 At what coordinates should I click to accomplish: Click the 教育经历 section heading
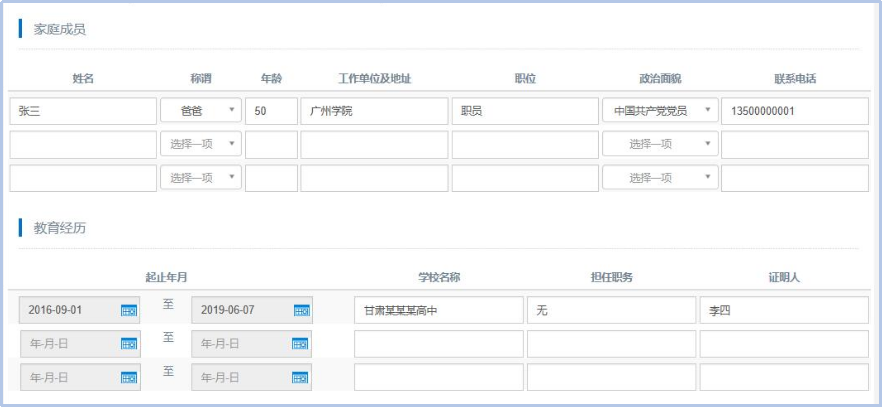pos(60,229)
